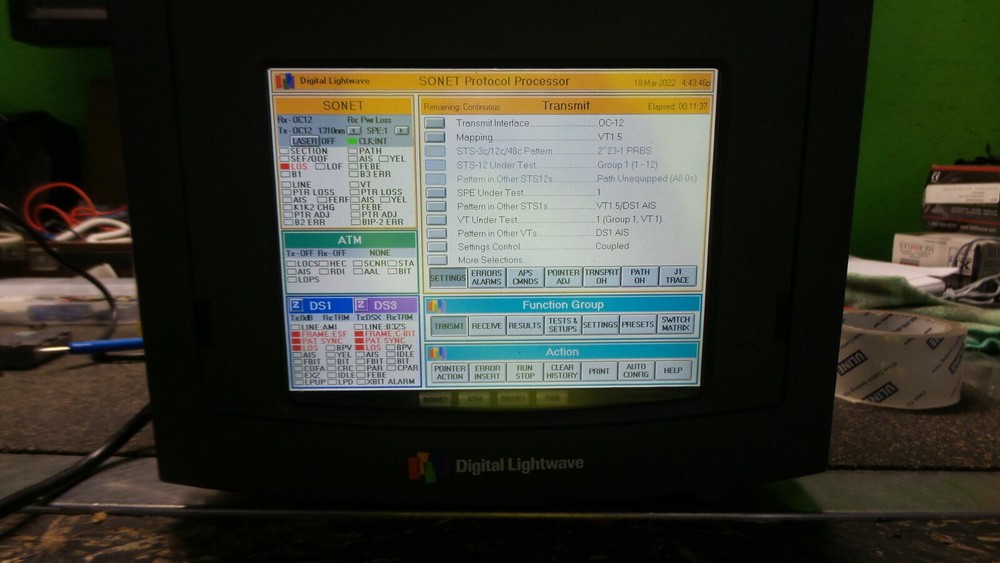
Task: Open SWITCH MATRIX function
Action: [675, 324]
